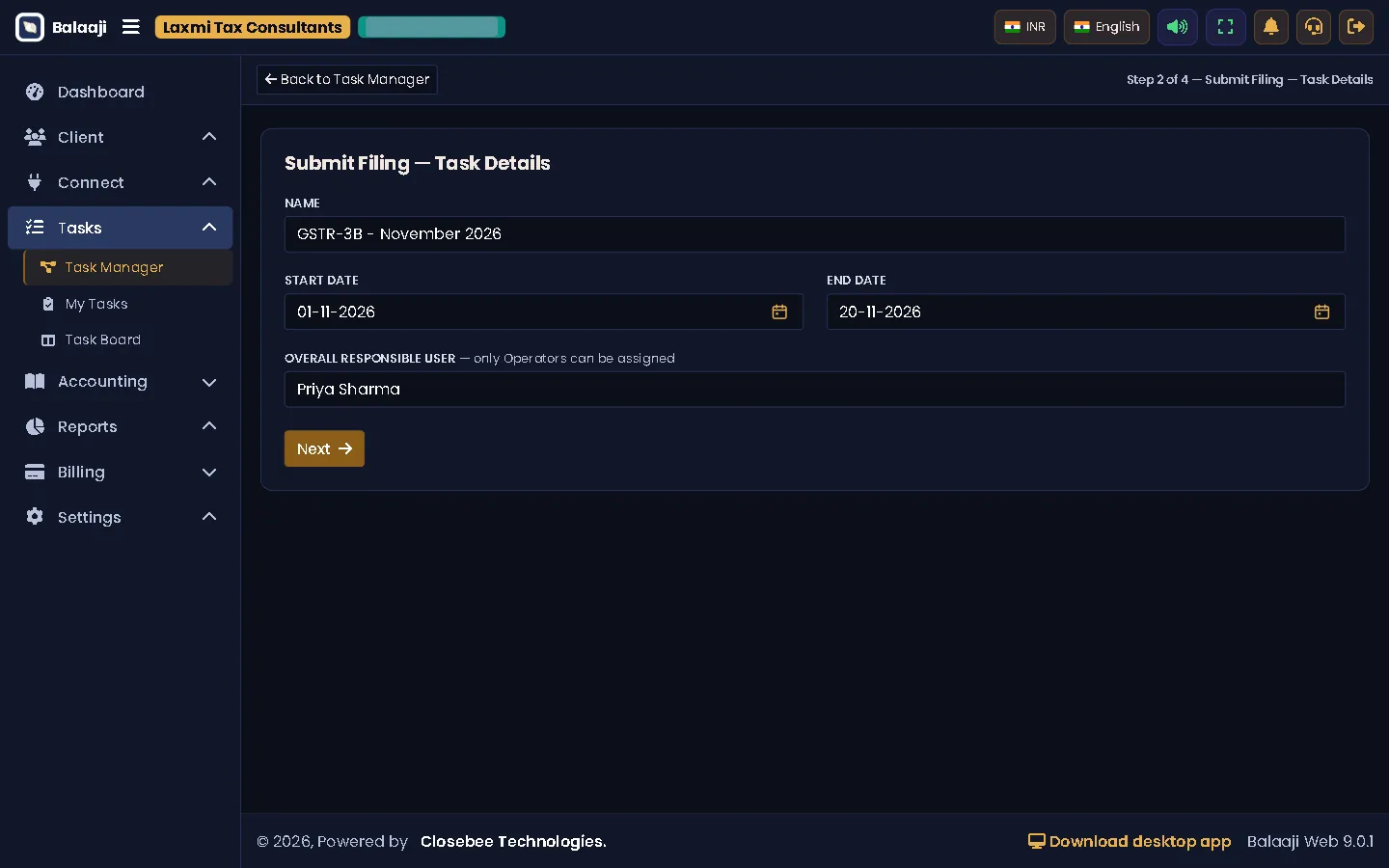
Task: Click Overall Responsible User field Priya Sharma
Action: click(x=815, y=390)
